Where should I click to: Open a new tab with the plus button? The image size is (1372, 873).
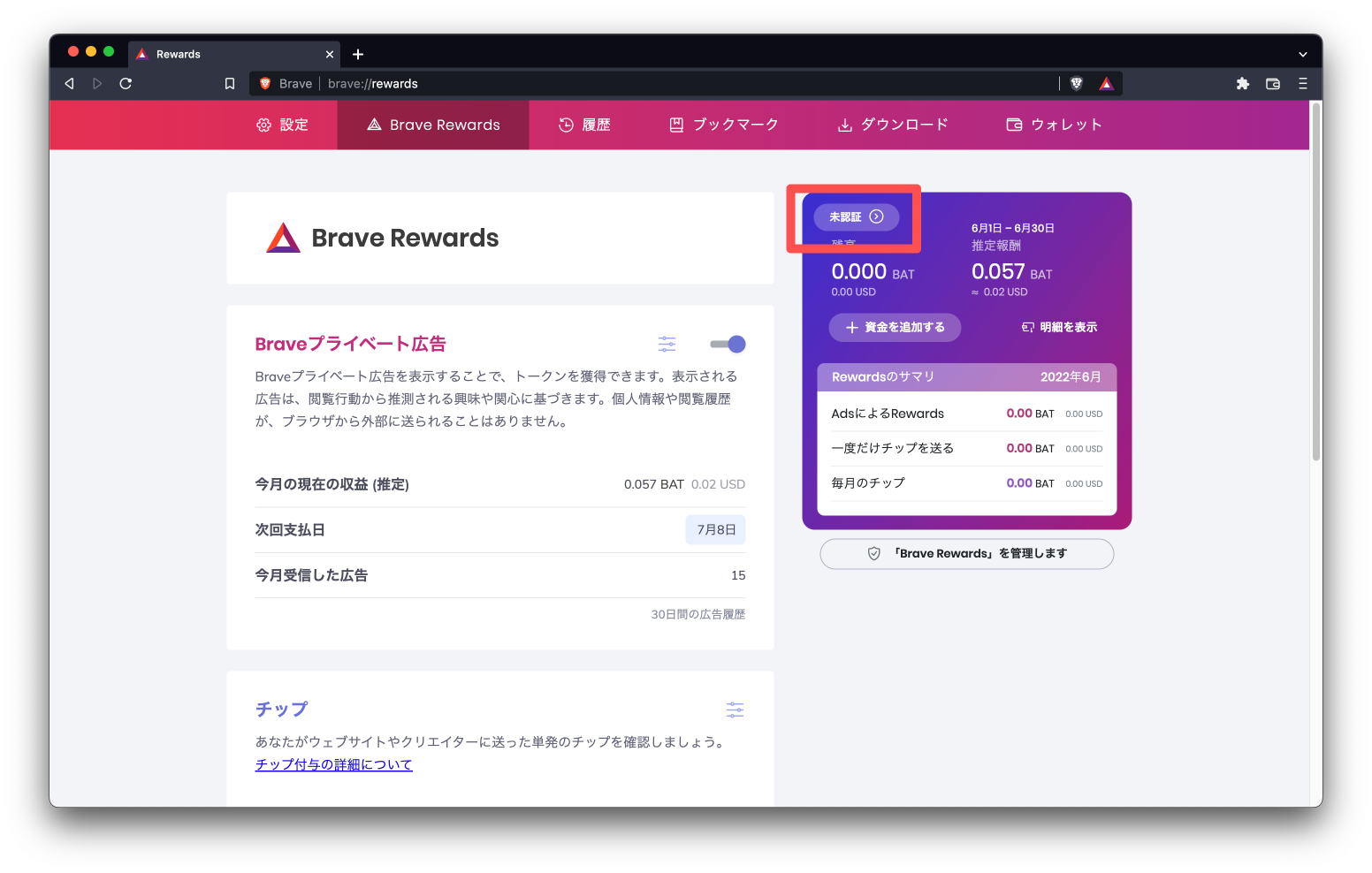click(x=358, y=55)
